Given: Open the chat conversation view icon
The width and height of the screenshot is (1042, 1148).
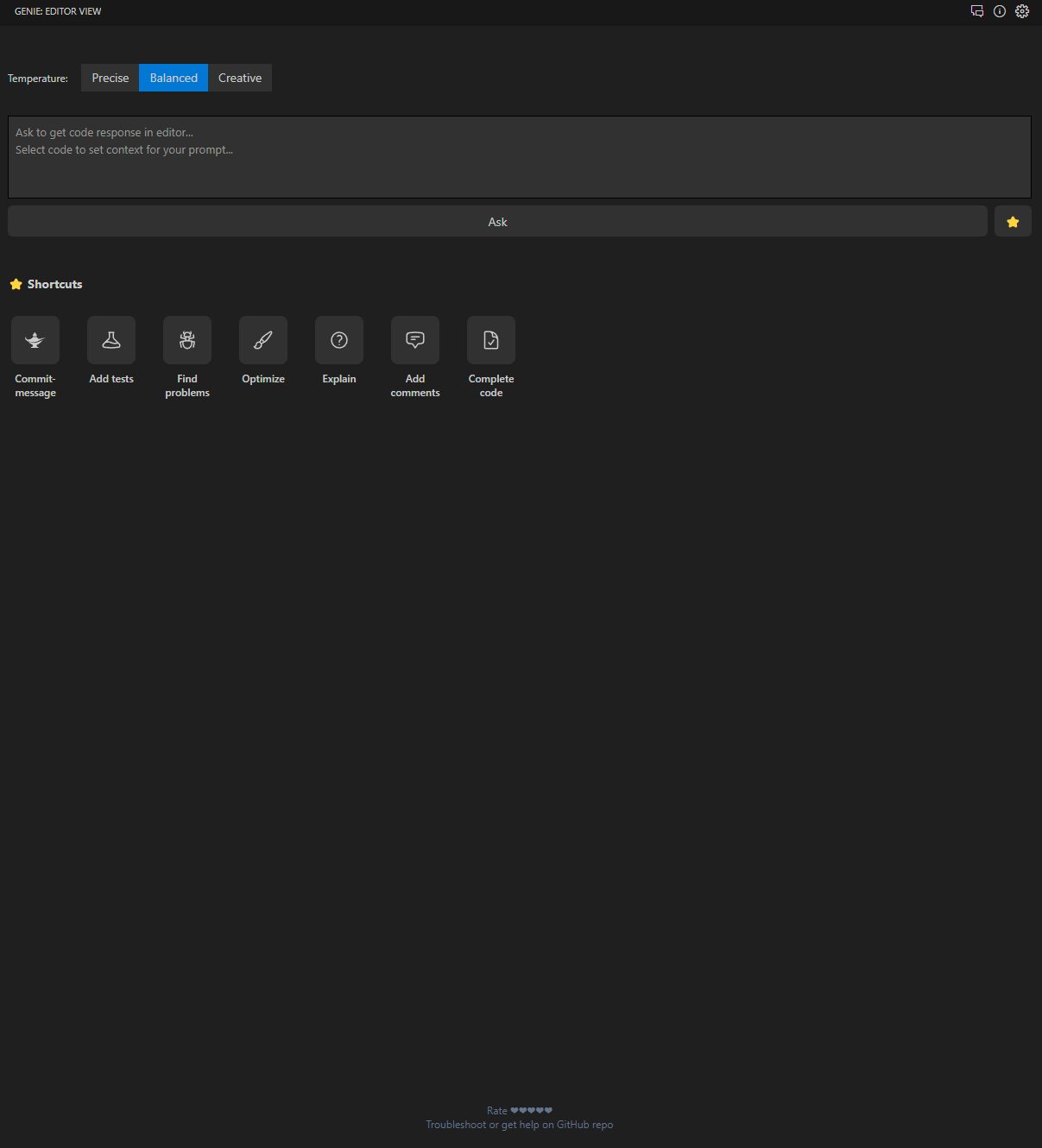Looking at the screenshot, I should pos(977,11).
